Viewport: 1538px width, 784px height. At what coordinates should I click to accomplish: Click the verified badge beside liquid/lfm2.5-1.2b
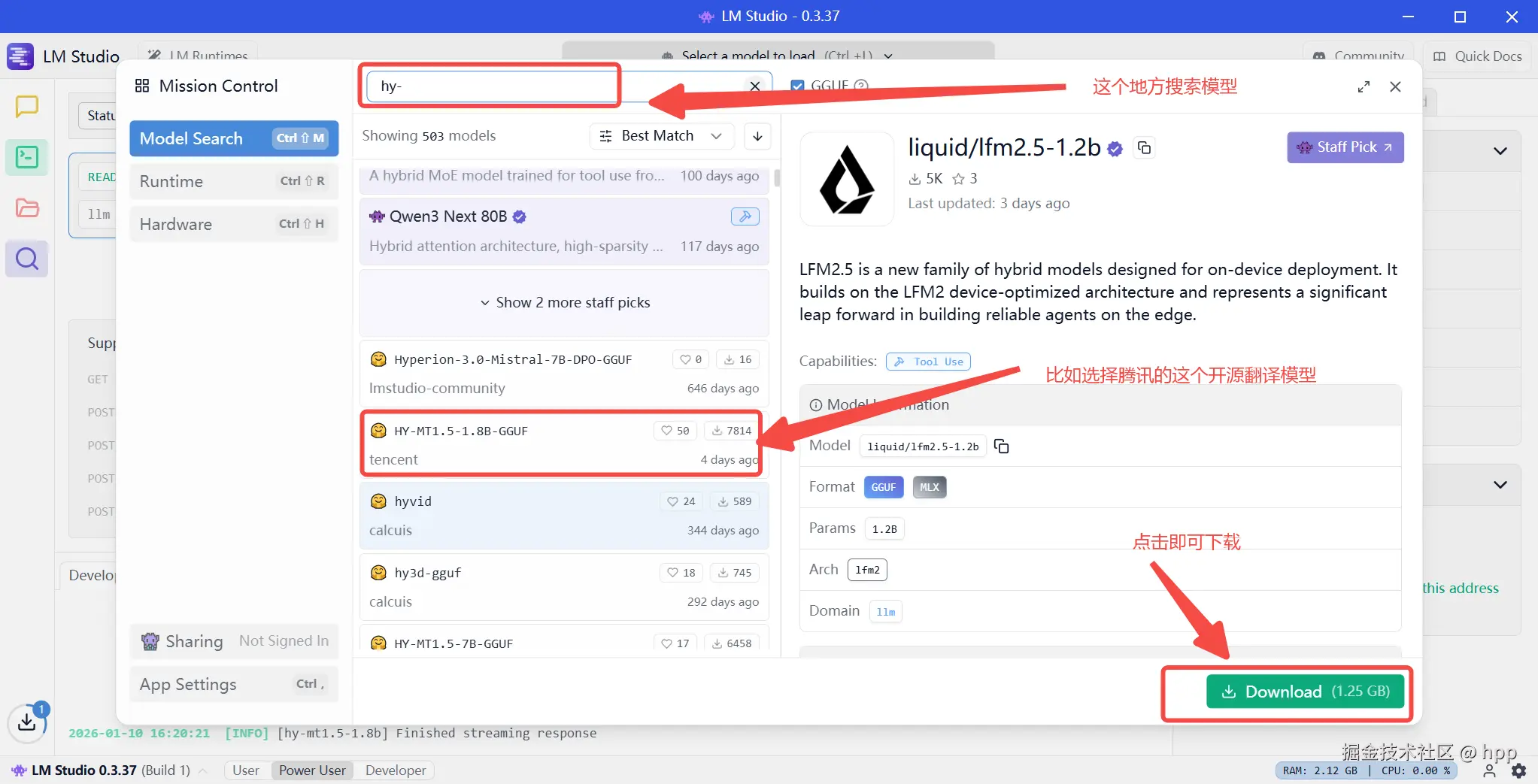(x=1115, y=149)
